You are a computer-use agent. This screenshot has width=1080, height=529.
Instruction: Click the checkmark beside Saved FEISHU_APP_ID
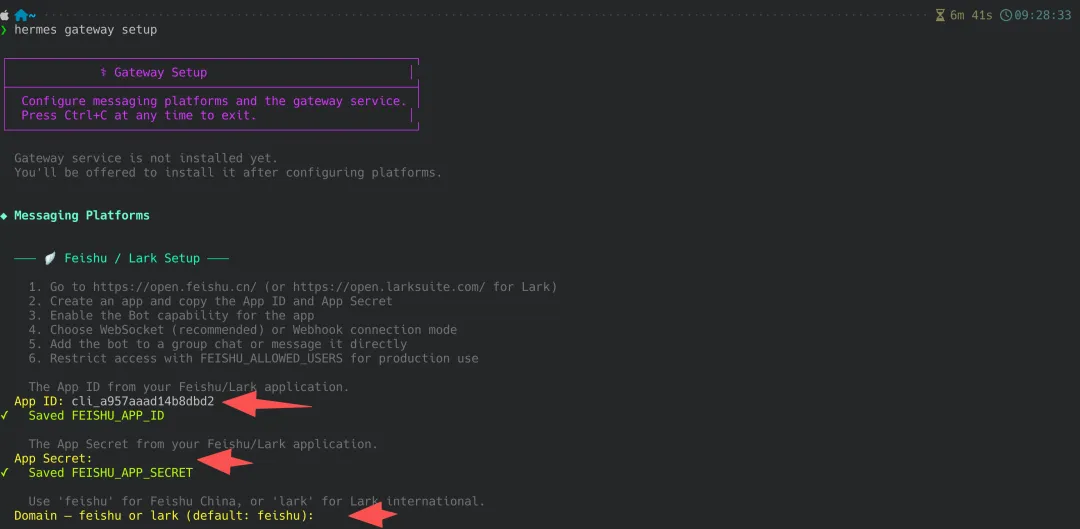(x=5, y=415)
